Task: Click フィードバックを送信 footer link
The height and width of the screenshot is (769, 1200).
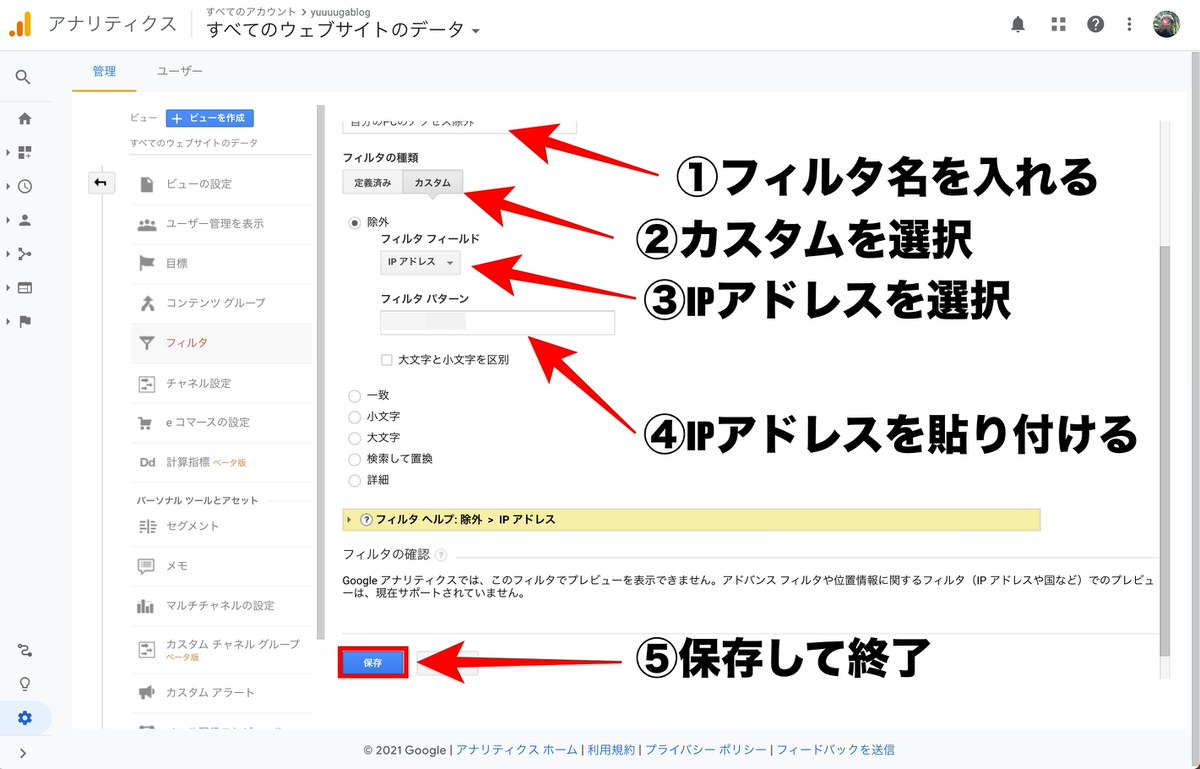Action: tap(836, 749)
